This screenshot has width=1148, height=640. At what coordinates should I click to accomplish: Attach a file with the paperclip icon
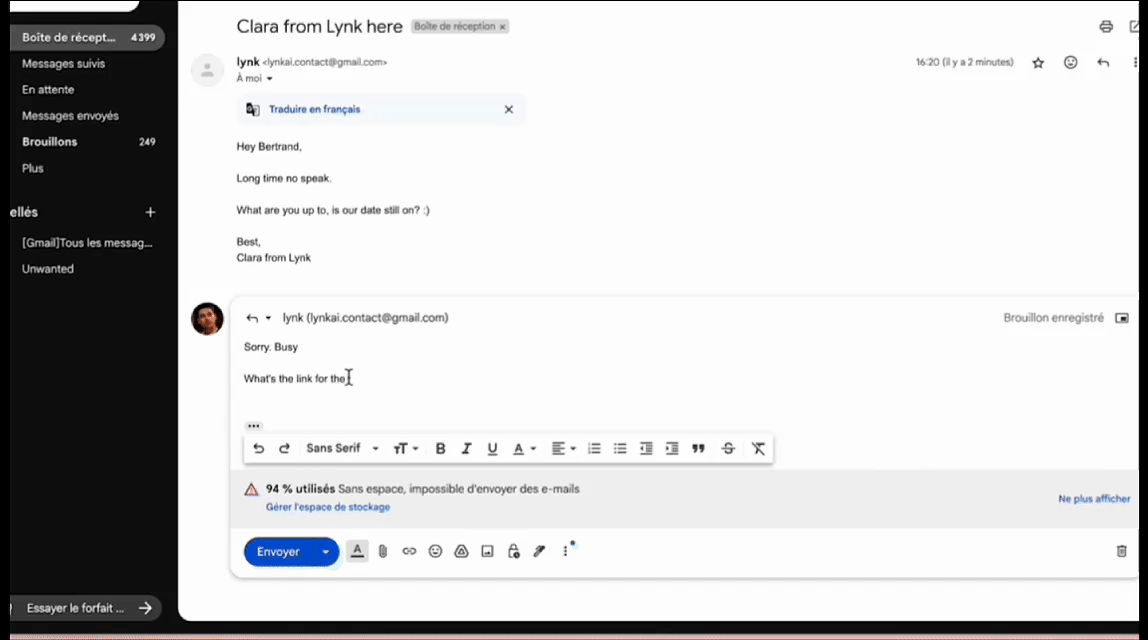pyautogui.click(x=383, y=551)
